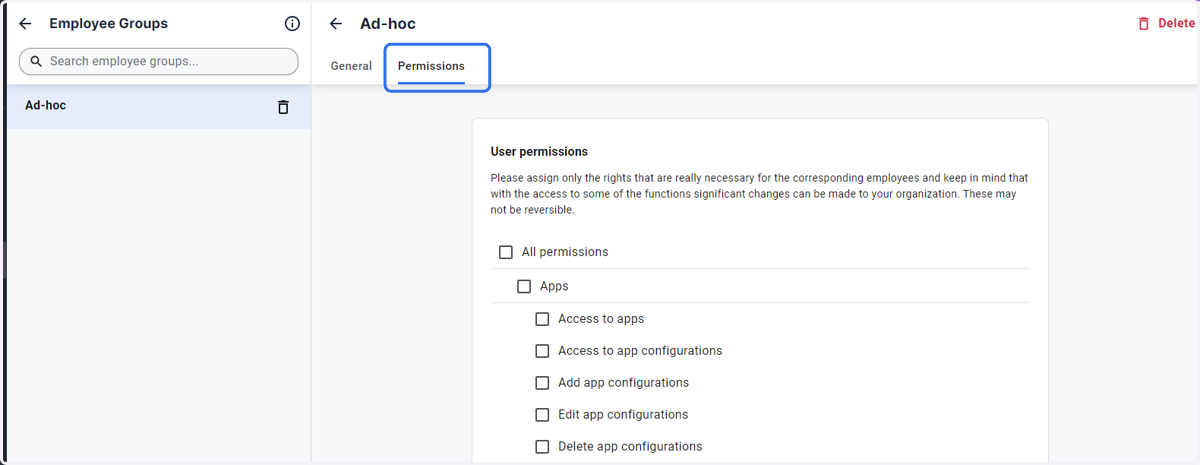The height and width of the screenshot is (465, 1200).
Task: Focus the Search employee groups field
Action: [159, 61]
